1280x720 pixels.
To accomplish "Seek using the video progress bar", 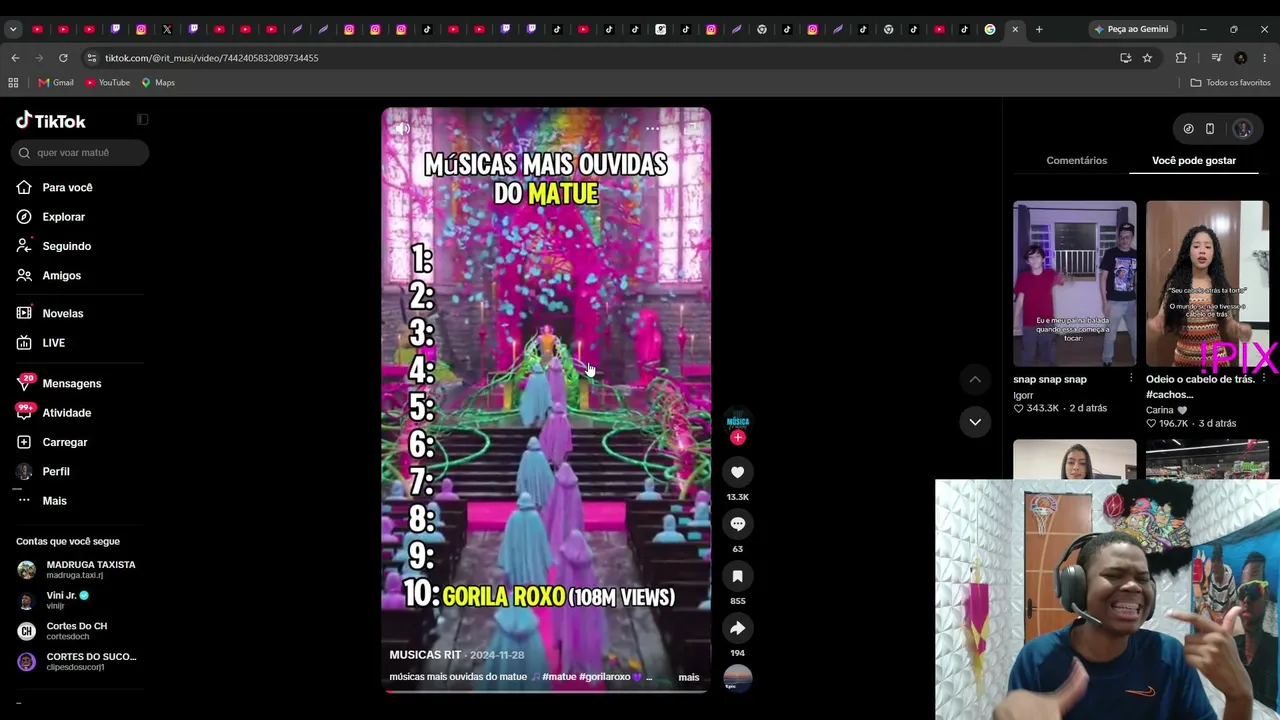I will [x=546, y=691].
